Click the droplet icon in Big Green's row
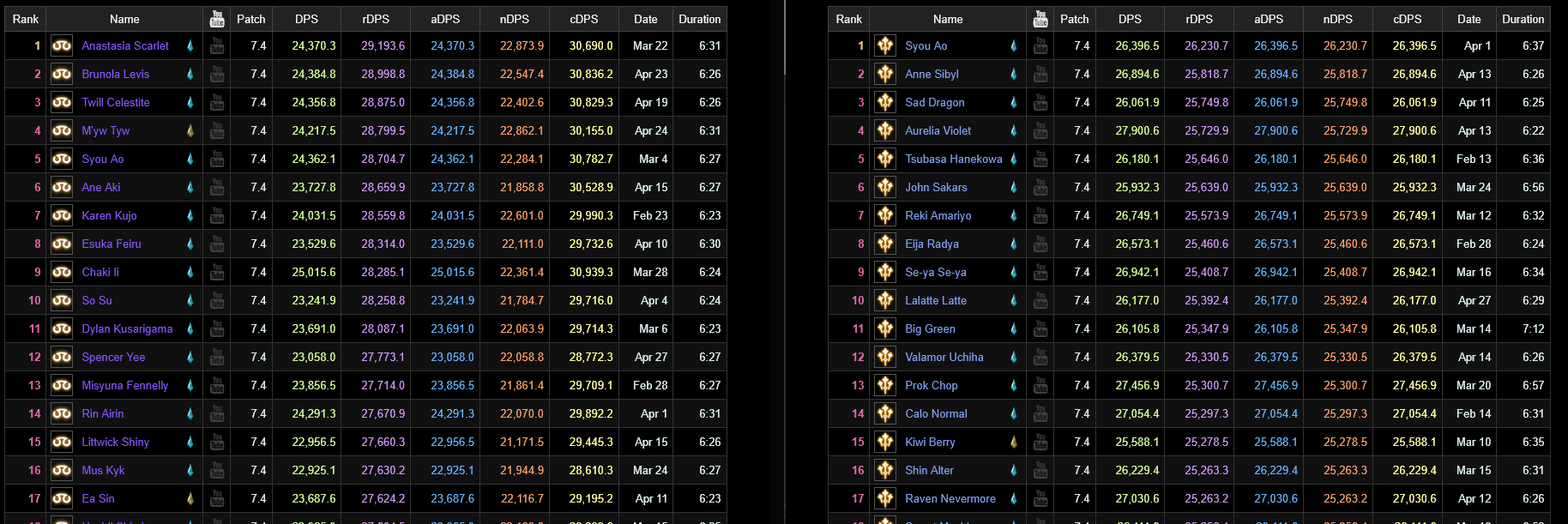This screenshot has width=1568, height=524. pos(1014,328)
